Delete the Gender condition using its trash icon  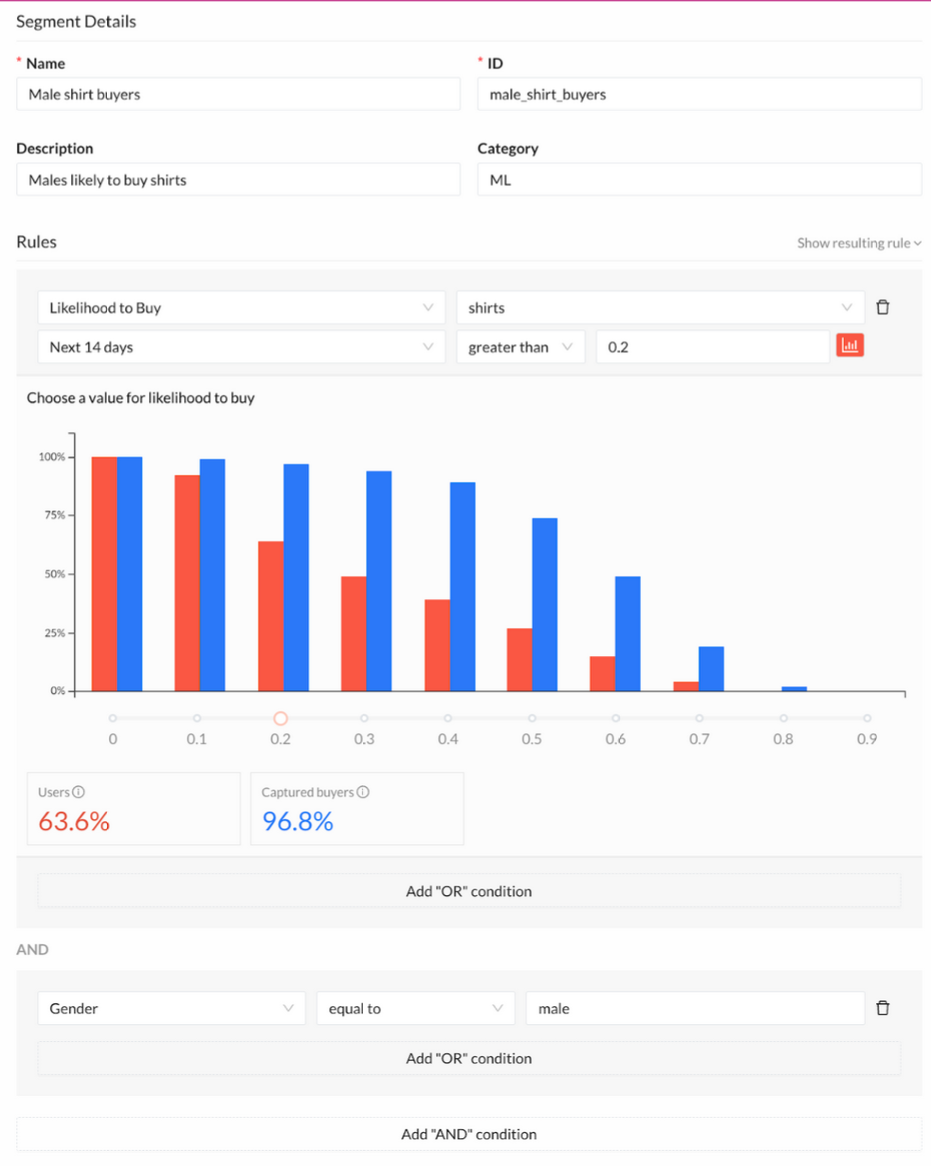[883, 1008]
